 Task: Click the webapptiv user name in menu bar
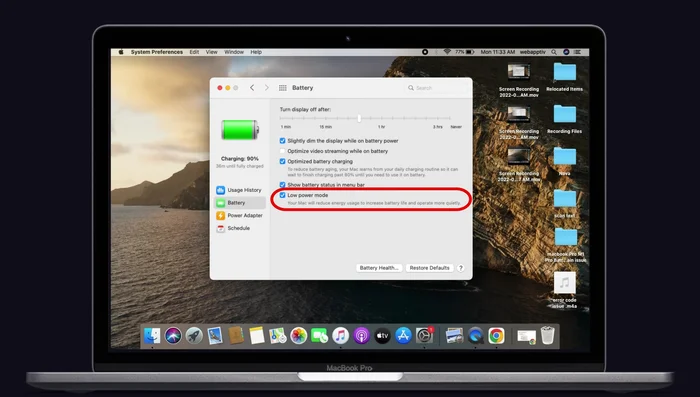pyautogui.click(x=533, y=52)
